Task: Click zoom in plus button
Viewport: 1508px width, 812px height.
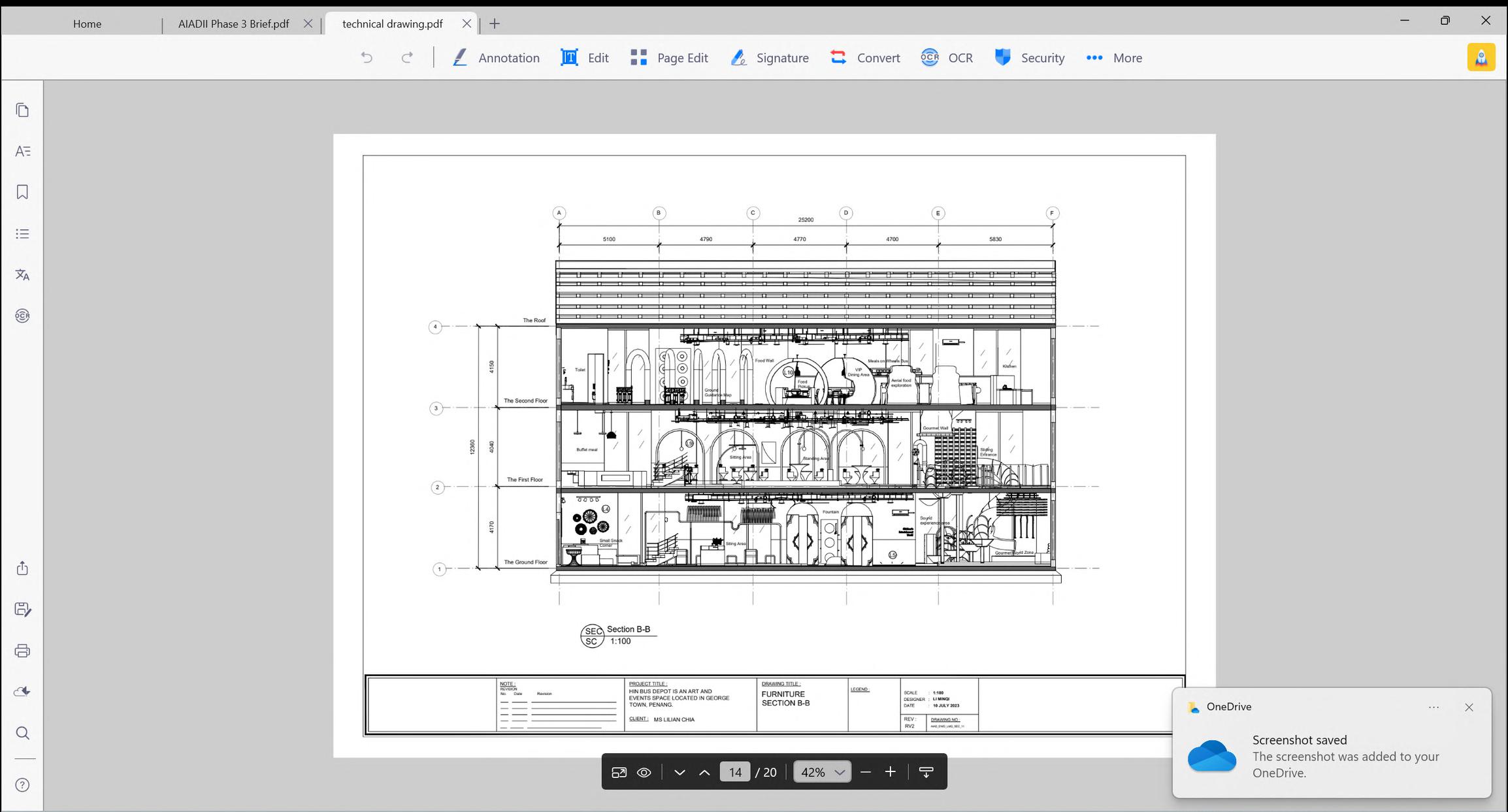Action: pos(890,772)
